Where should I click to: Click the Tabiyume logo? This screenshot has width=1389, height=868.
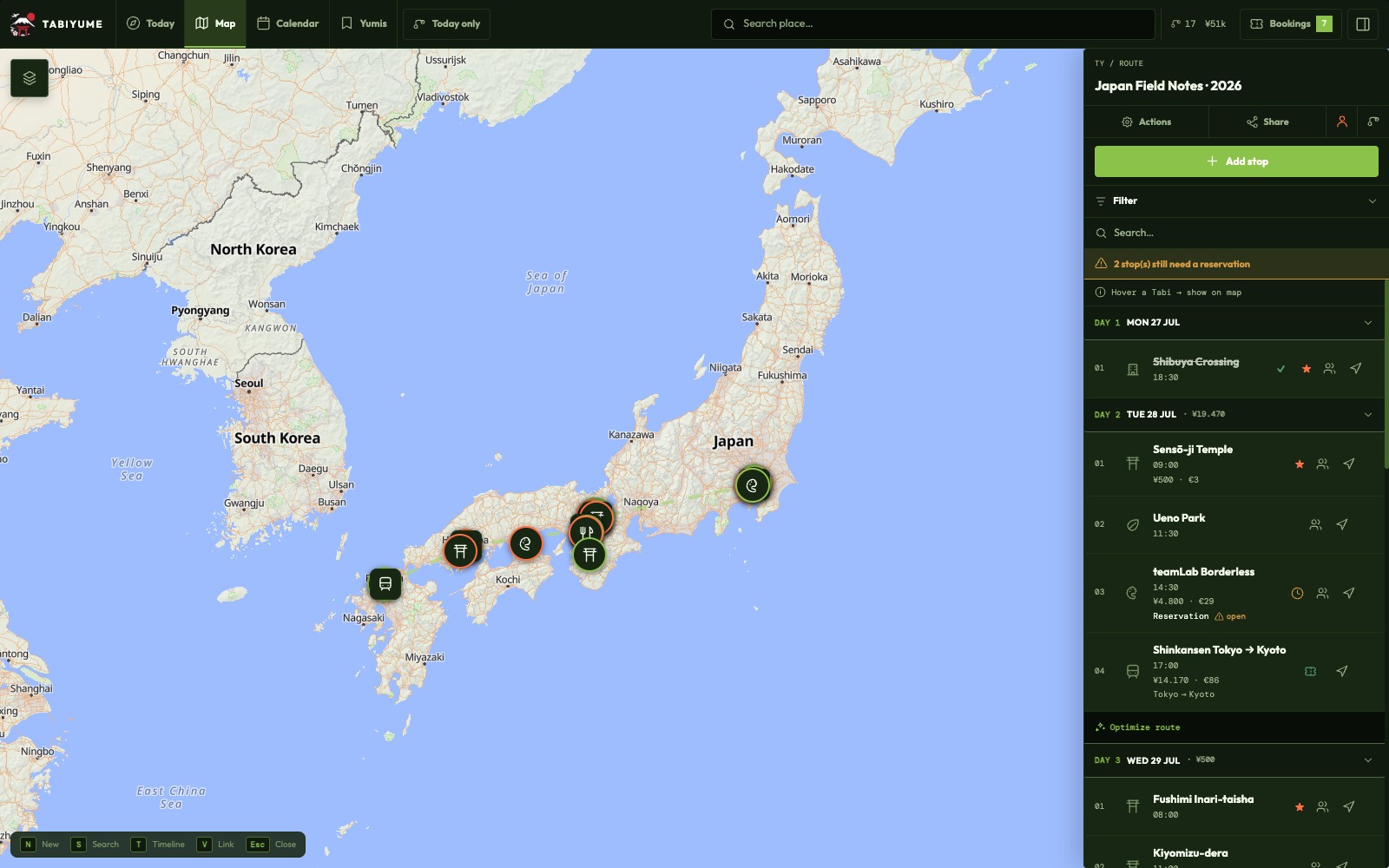click(x=56, y=24)
